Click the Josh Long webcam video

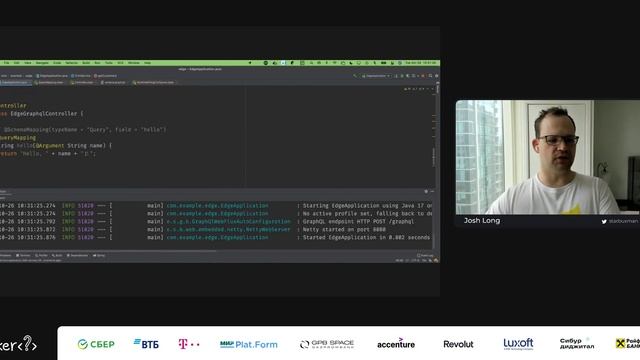pyautogui.click(x=548, y=157)
